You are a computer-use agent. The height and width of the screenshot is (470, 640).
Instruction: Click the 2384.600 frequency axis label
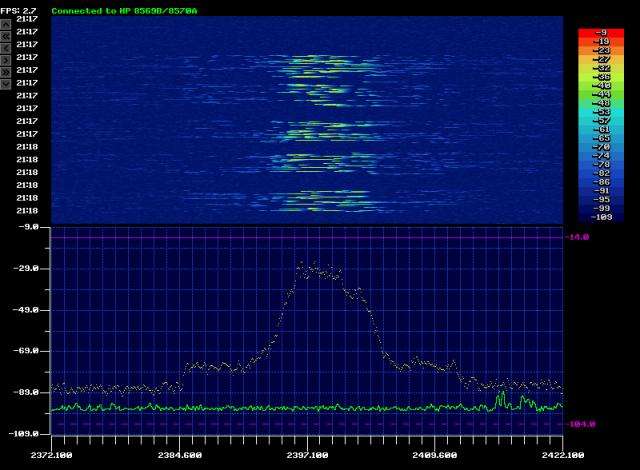(180, 455)
